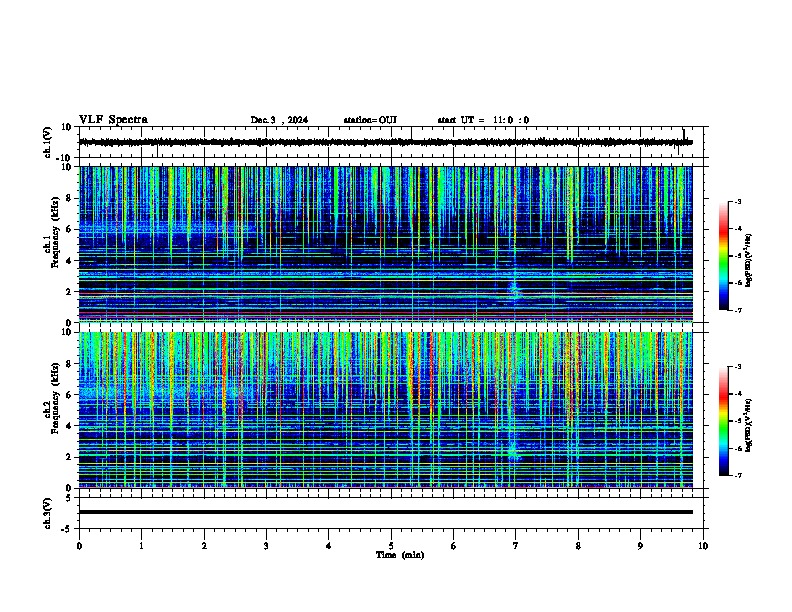Click the "8" tick on the time axis
Viewport: 792px width, 612px height.
tap(578, 546)
